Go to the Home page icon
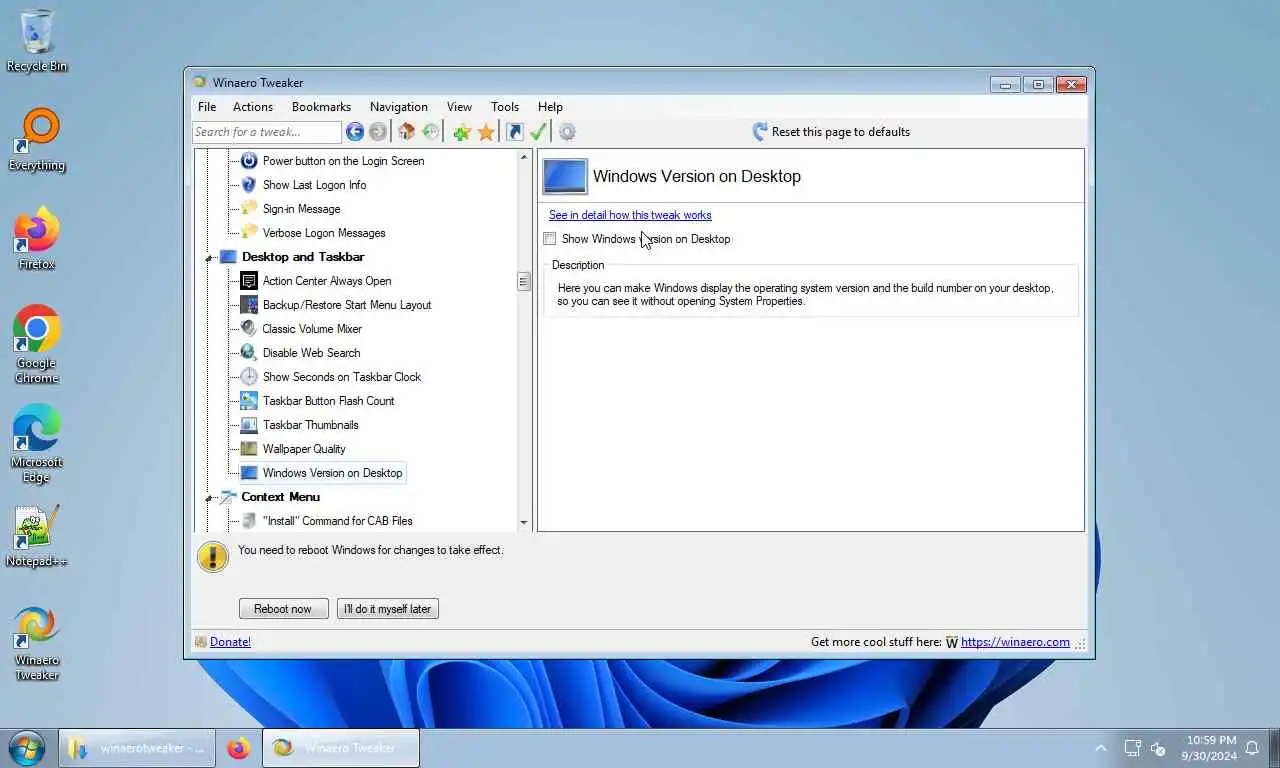Viewport: 1280px width, 768px height. click(407, 132)
